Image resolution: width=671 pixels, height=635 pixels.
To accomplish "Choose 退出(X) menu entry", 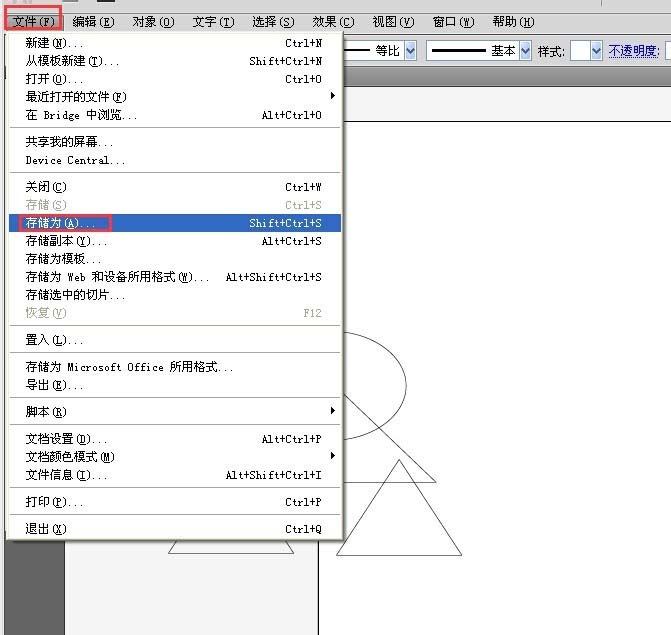I will click(x=175, y=529).
